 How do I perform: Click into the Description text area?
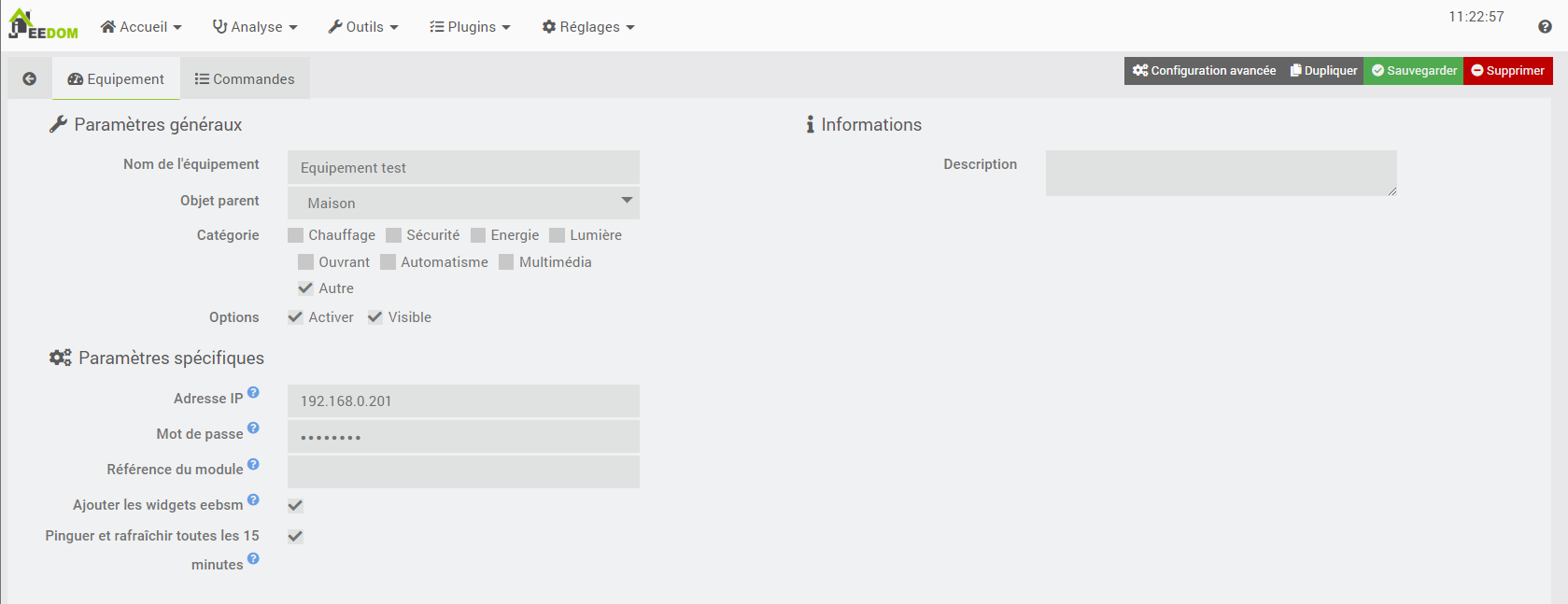click(1220, 173)
